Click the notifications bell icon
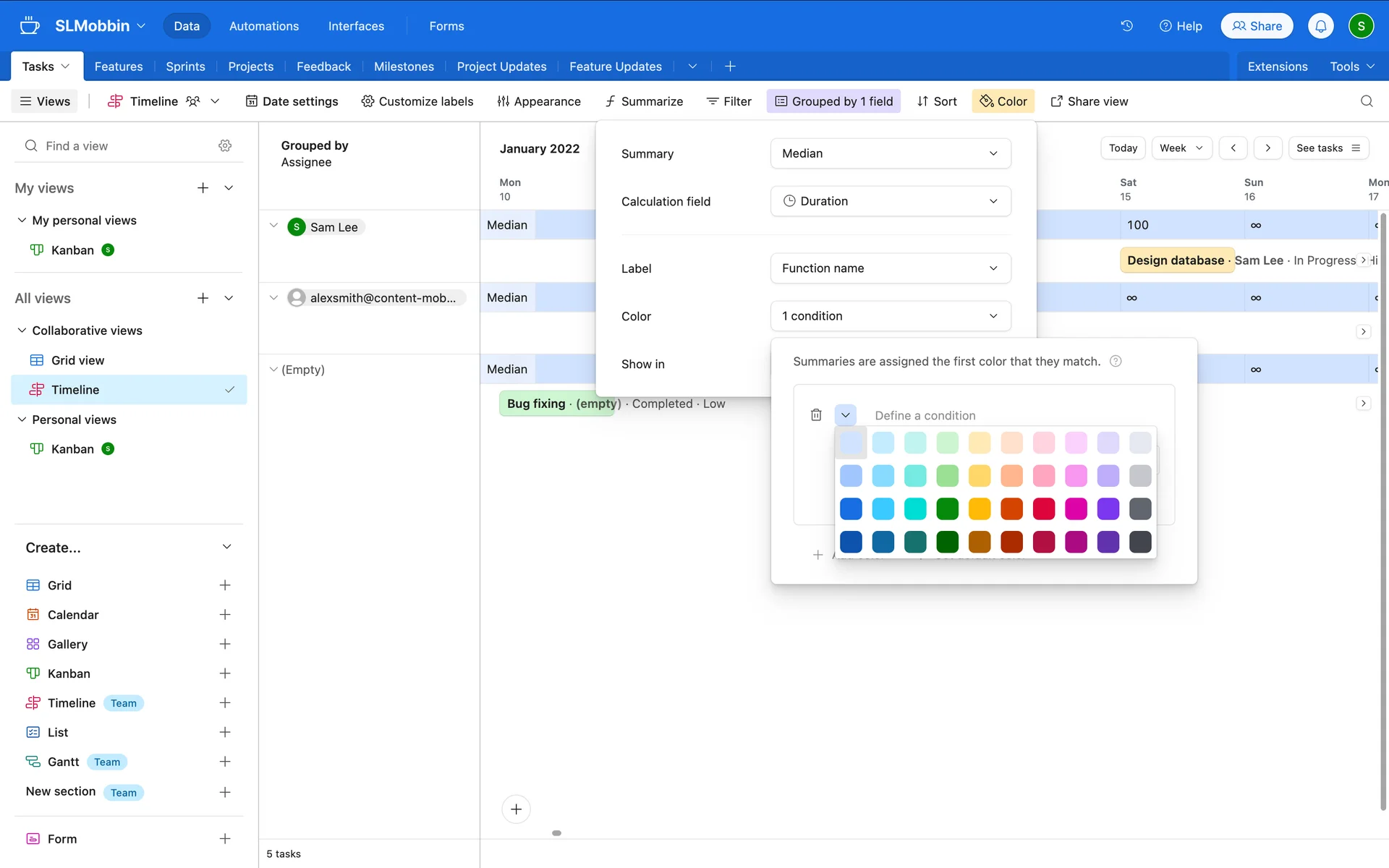Screen dimensions: 1389x868 pyautogui.click(x=1320, y=26)
